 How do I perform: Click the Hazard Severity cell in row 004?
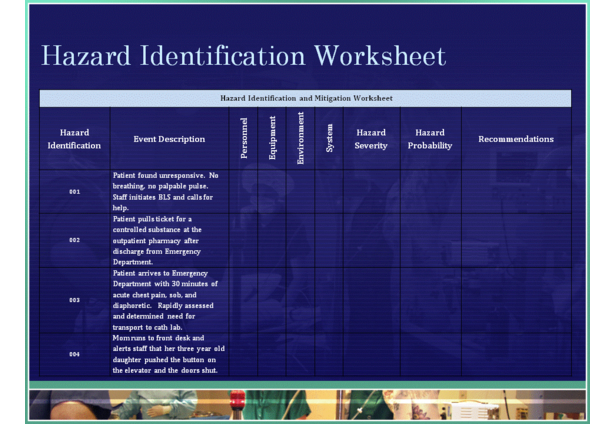(x=371, y=354)
